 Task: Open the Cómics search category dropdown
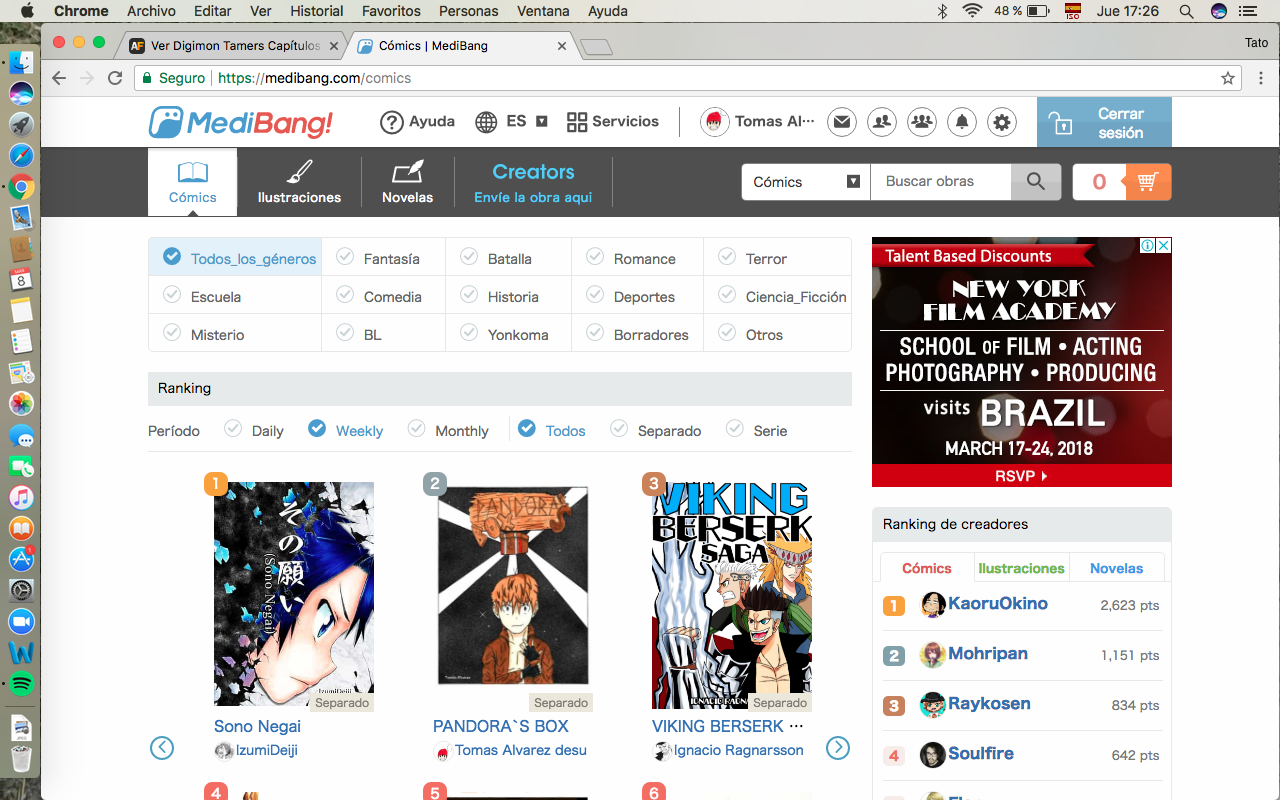(x=806, y=182)
